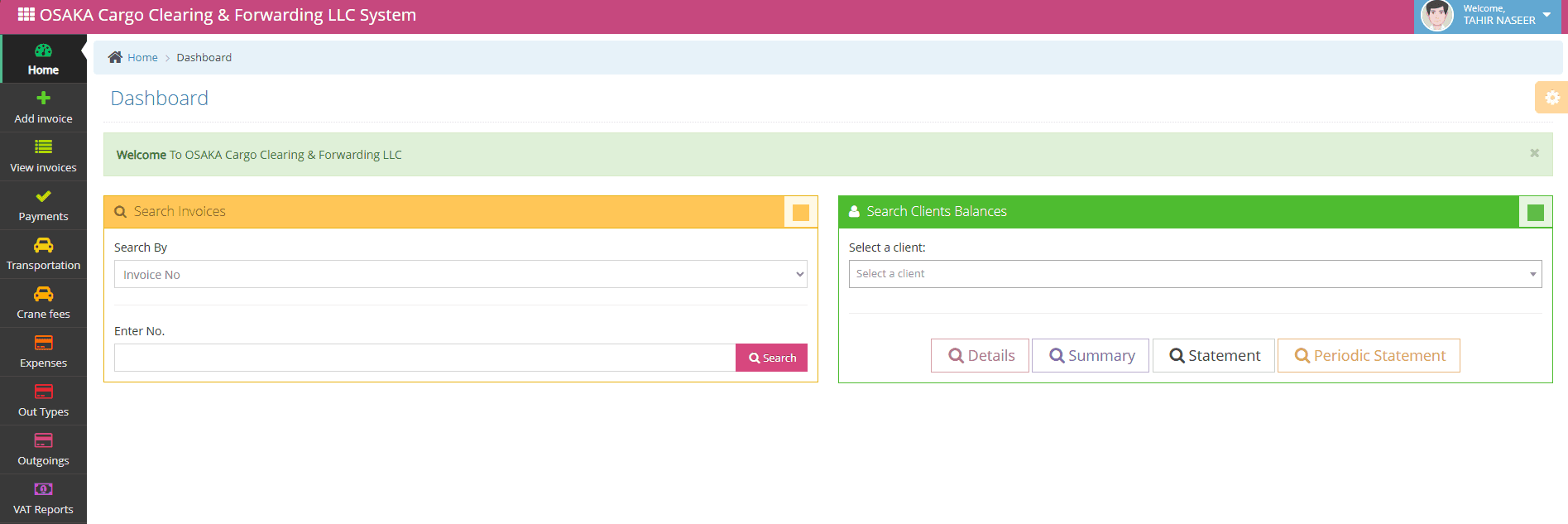Select the View invoices menu label

point(43,167)
